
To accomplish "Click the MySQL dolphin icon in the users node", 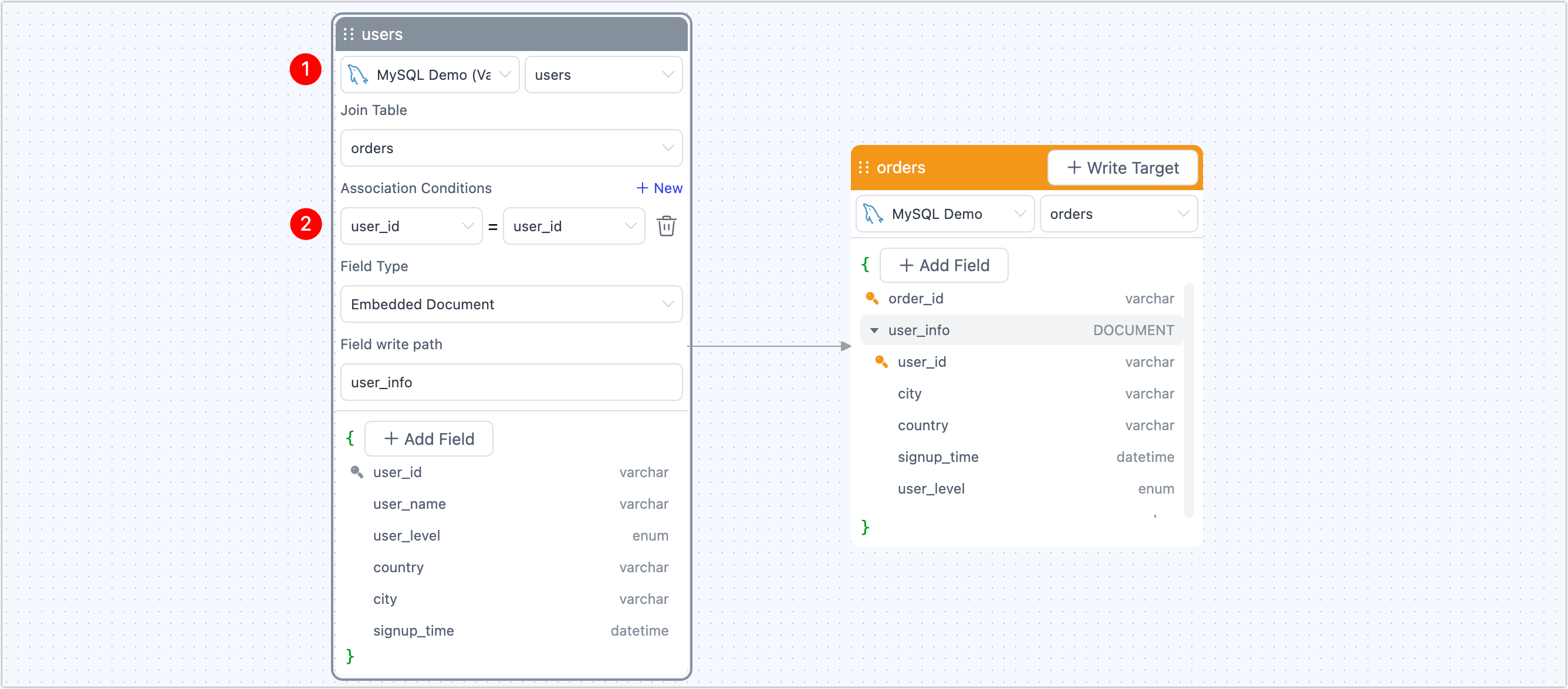I will (359, 75).
